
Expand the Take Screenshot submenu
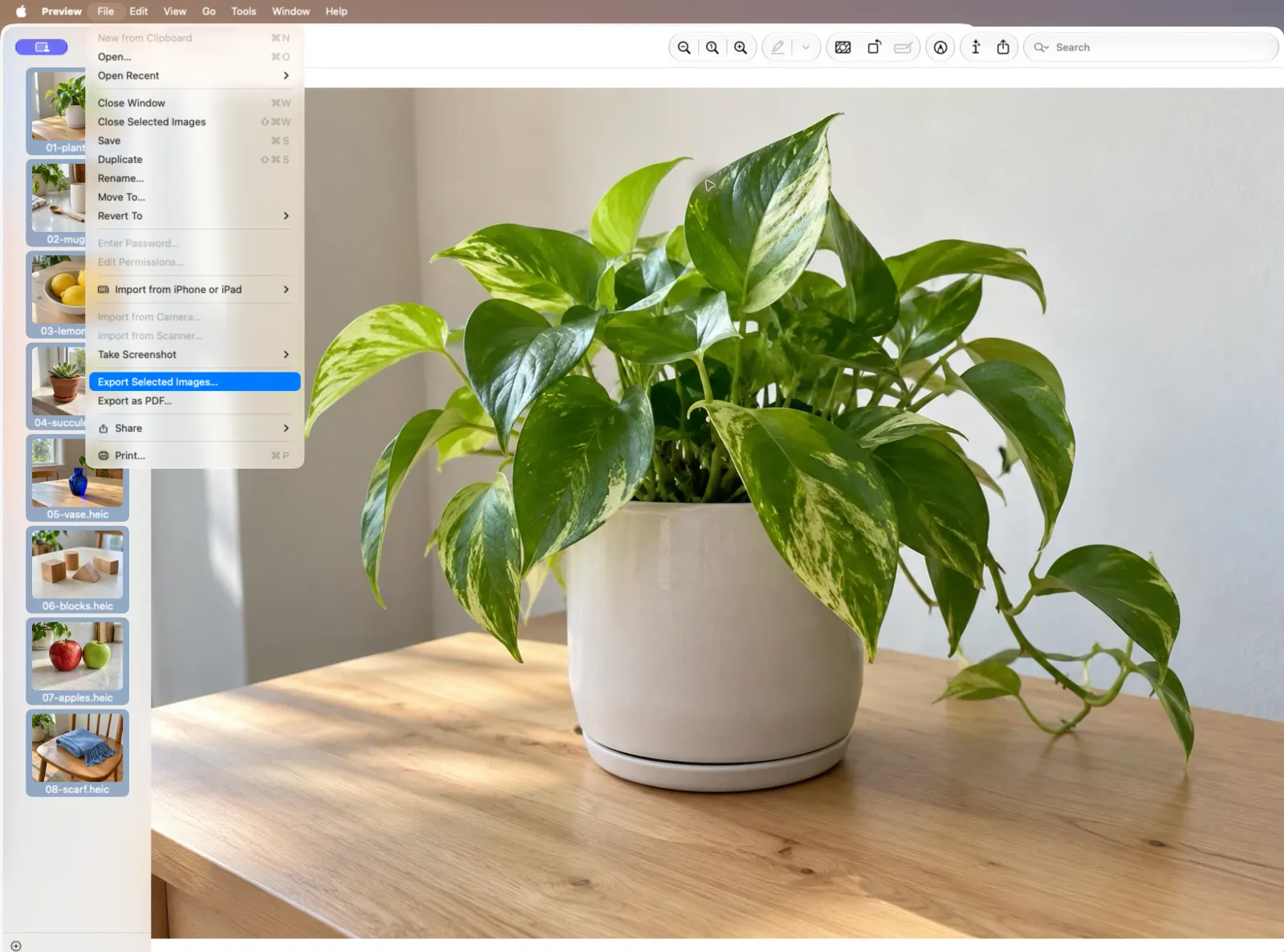[194, 355]
